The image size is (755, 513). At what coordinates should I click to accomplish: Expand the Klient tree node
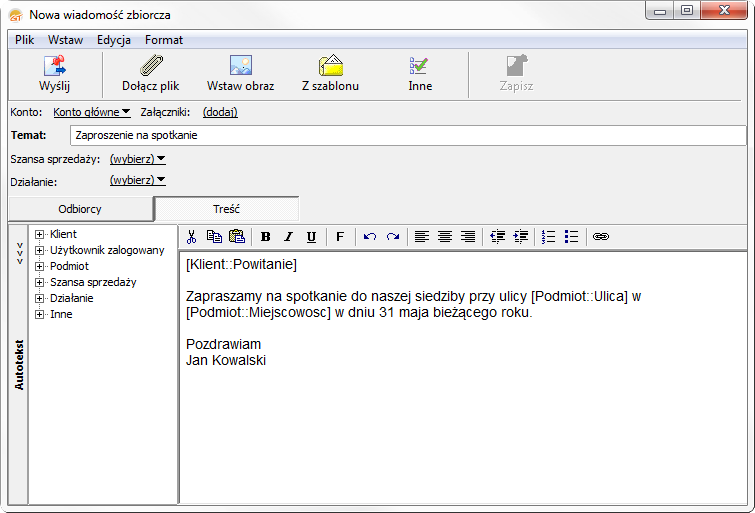pyautogui.click(x=39, y=234)
